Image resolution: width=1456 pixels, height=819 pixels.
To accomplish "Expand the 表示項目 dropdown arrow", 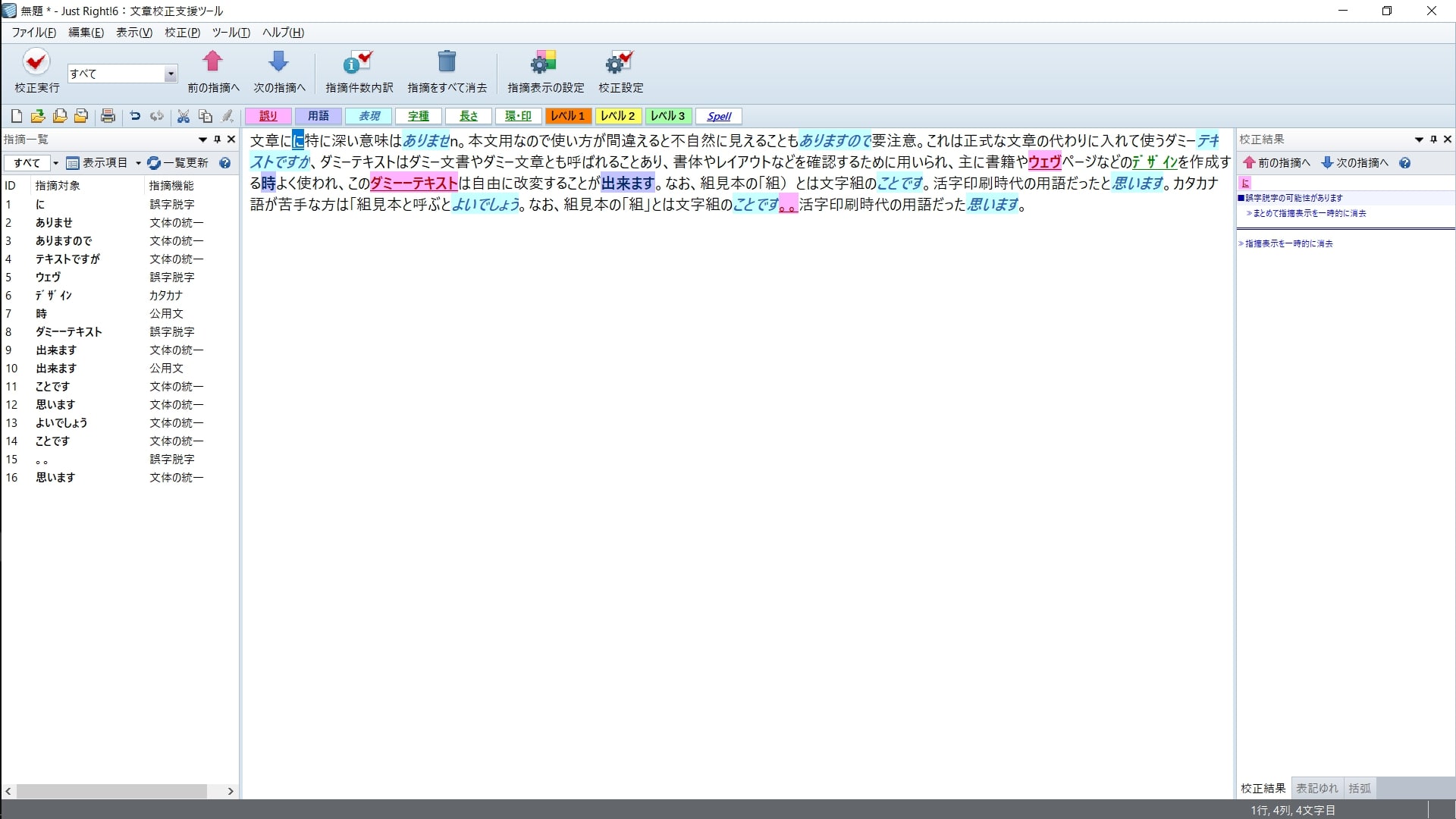I will pos(138,163).
